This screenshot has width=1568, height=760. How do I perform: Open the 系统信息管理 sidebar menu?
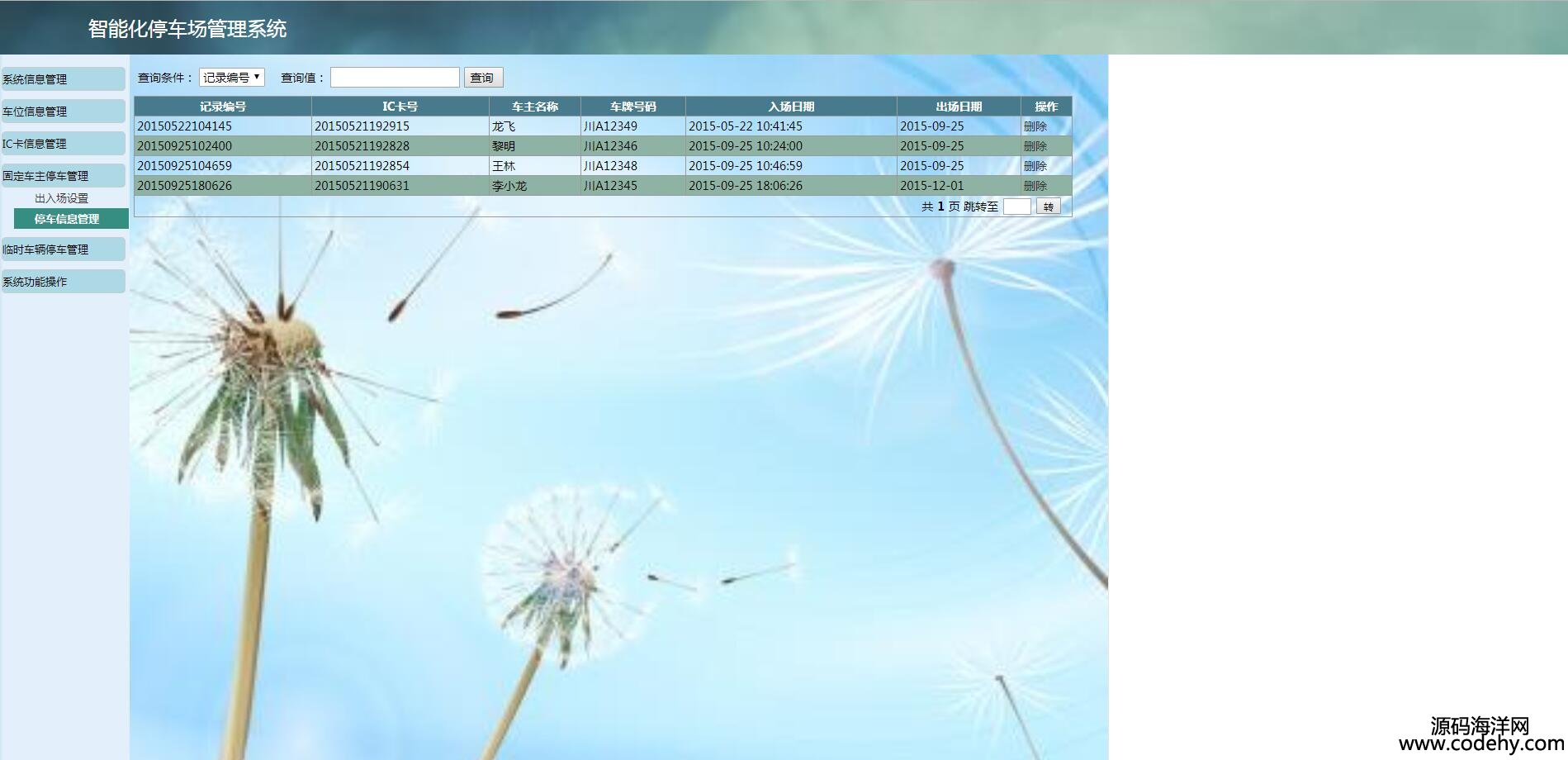[x=63, y=79]
